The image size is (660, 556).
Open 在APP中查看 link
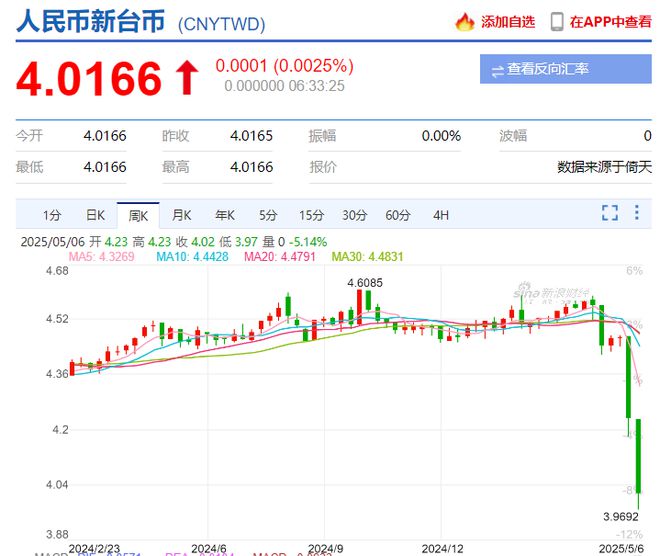tap(611, 22)
